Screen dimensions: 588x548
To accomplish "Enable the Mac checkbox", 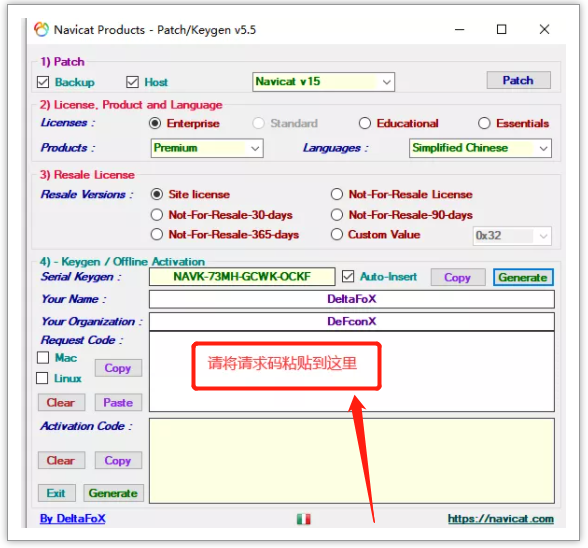I will coord(43,357).
